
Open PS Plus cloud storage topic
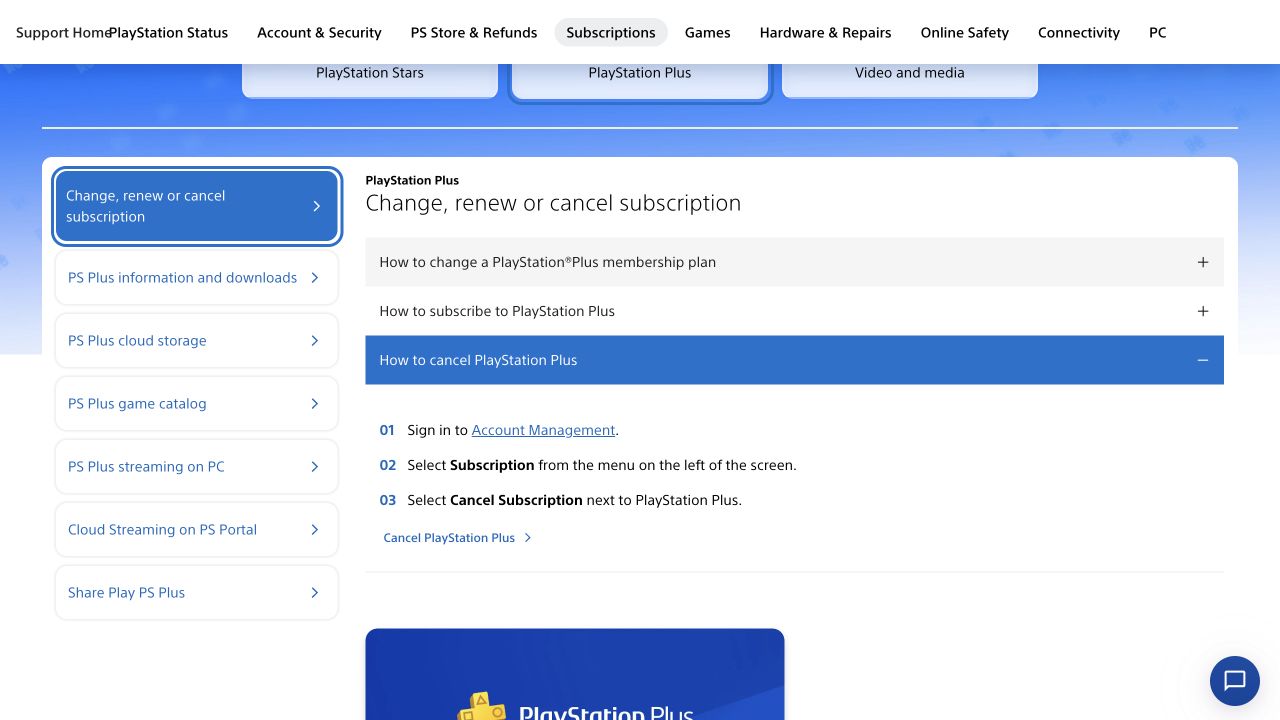(x=197, y=341)
